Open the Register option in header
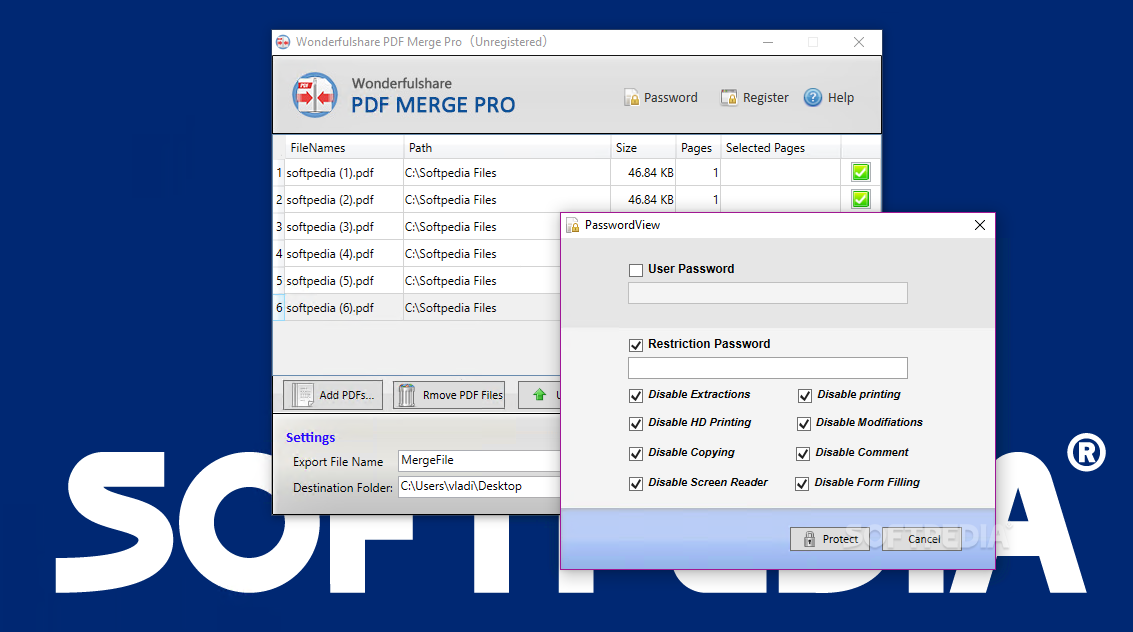The image size is (1133, 632). (754, 98)
